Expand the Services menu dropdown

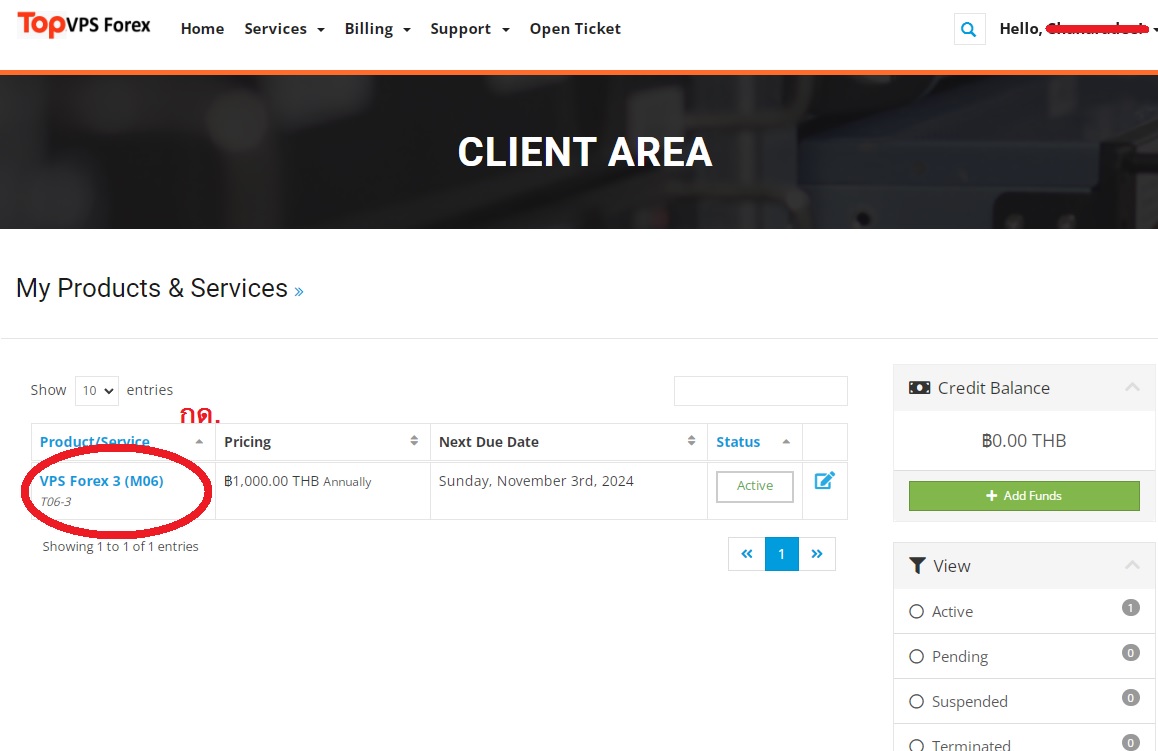284,29
